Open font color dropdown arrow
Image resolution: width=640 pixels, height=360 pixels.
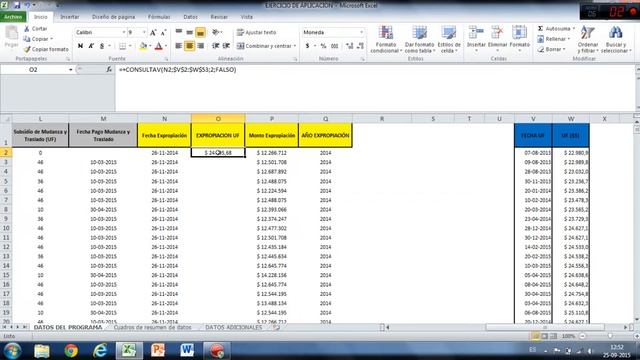pyautogui.click(x=166, y=46)
